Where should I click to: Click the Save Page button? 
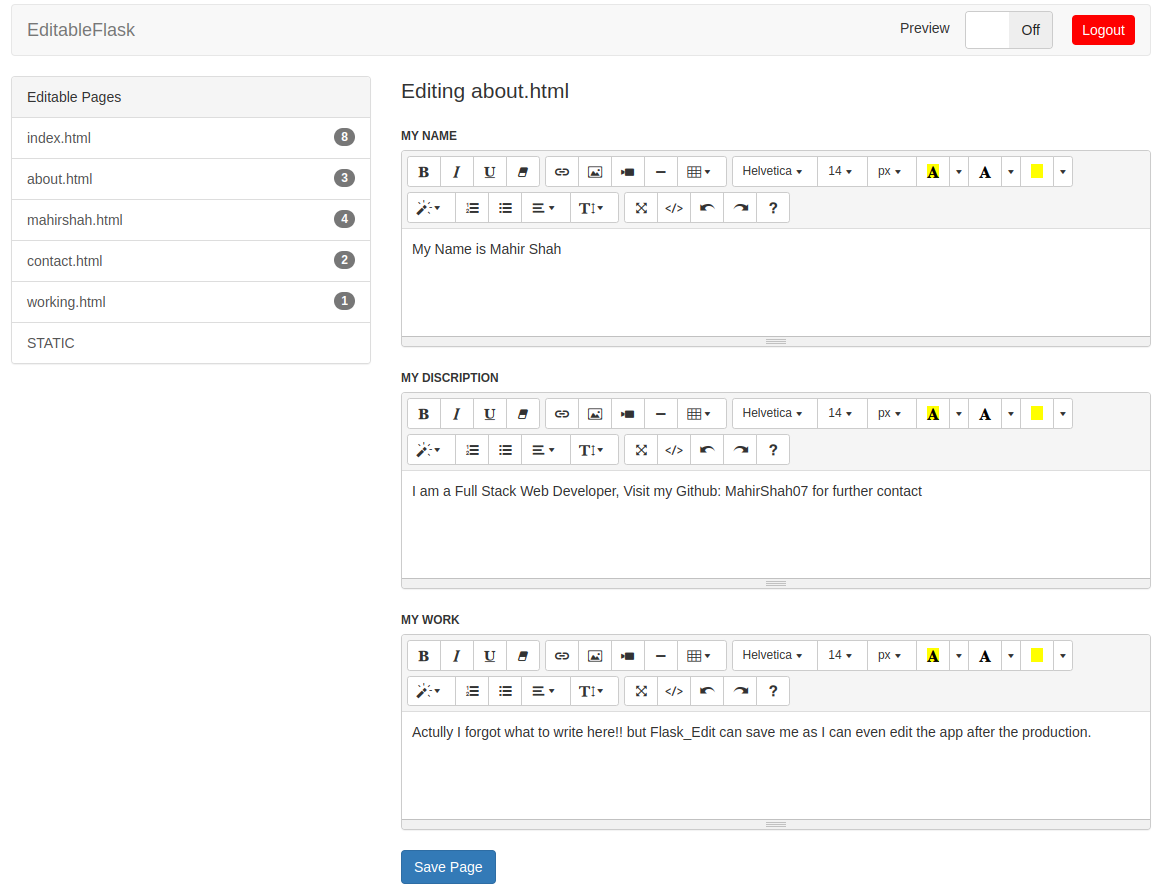(448, 867)
